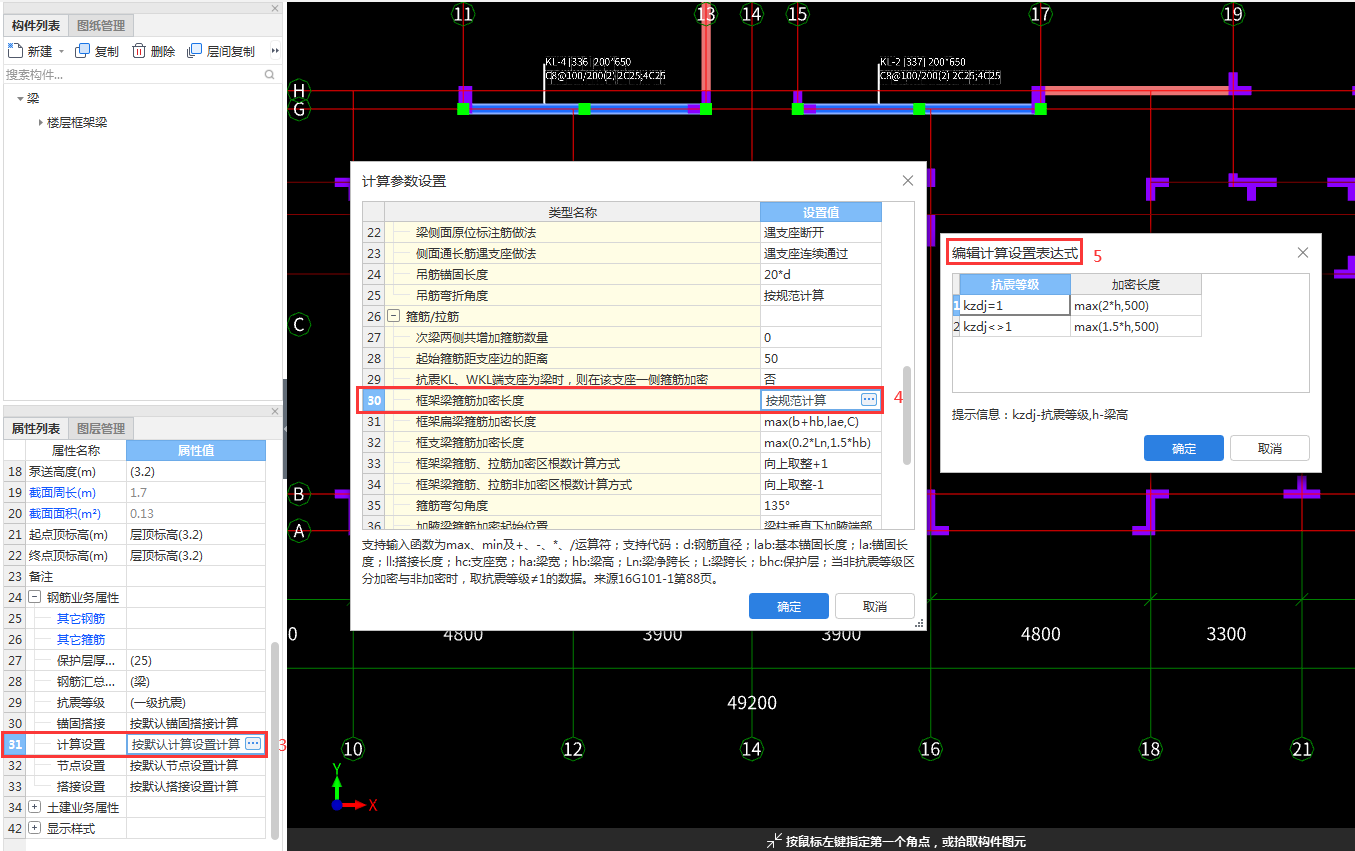Click the KL-2 beam label on canvas
The height and width of the screenshot is (851, 1355).
point(940,68)
